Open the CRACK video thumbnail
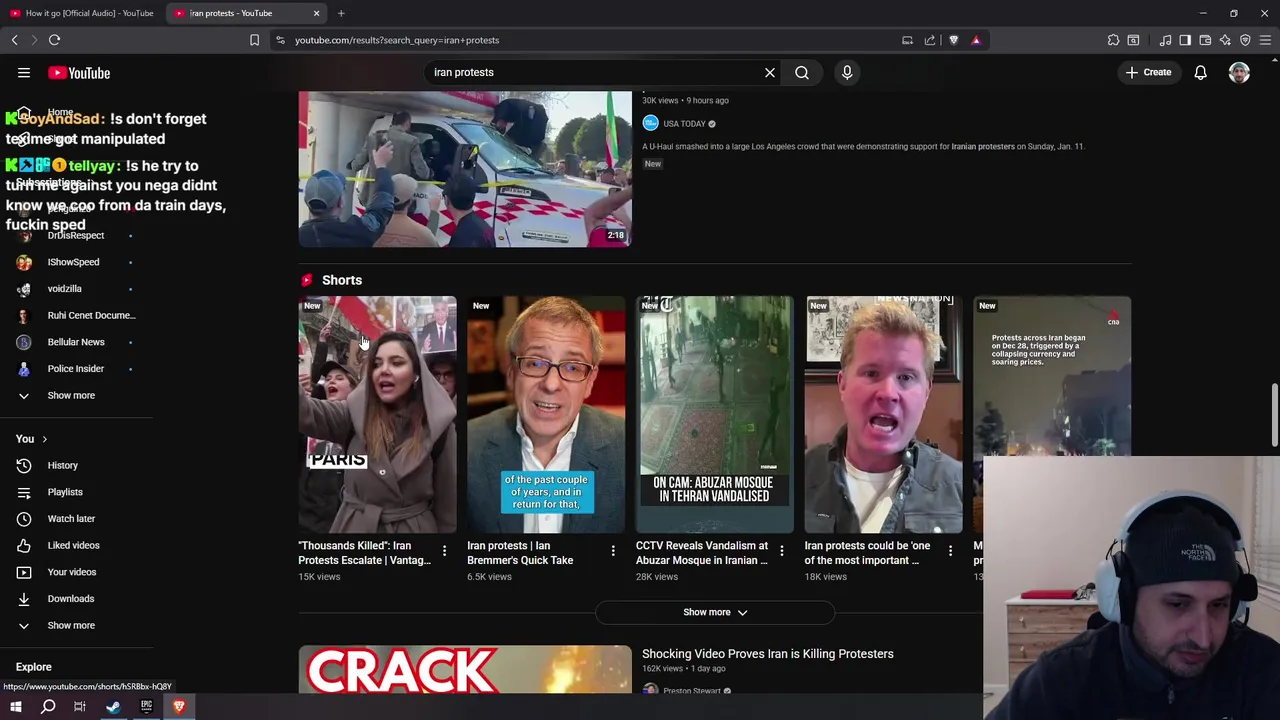 tap(465, 669)
